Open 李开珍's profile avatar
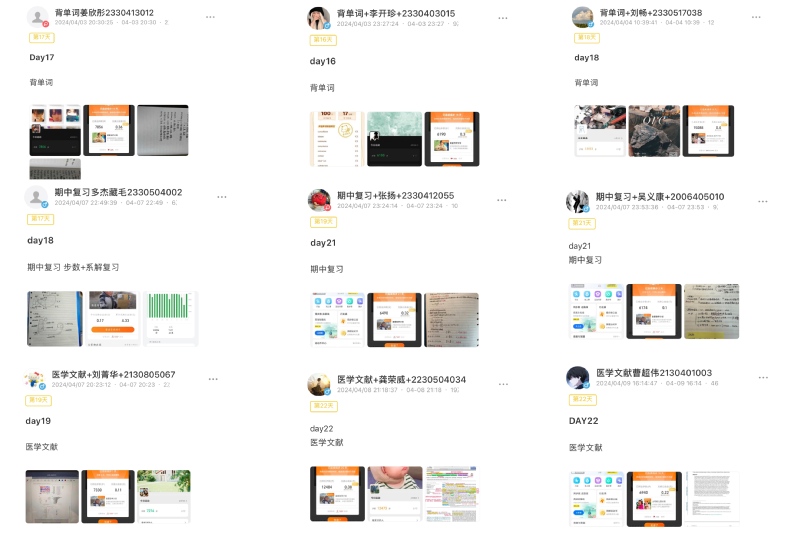Image resolution: width=799 pixels, height=533 pixels. point(319,17)
